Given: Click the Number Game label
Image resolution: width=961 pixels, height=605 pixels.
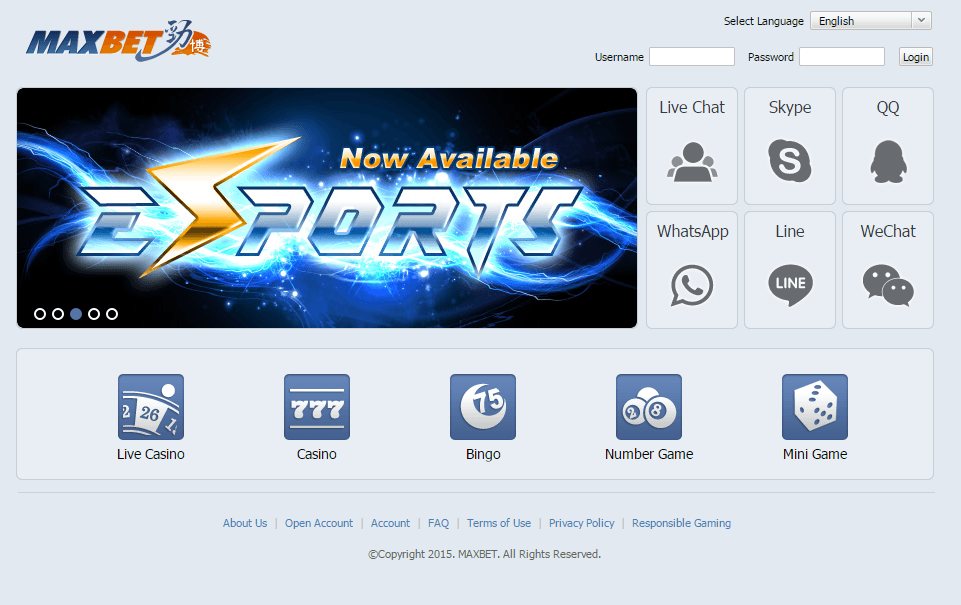Looking at the screenshot, I should pyautogui.click(x=649, y=454).
